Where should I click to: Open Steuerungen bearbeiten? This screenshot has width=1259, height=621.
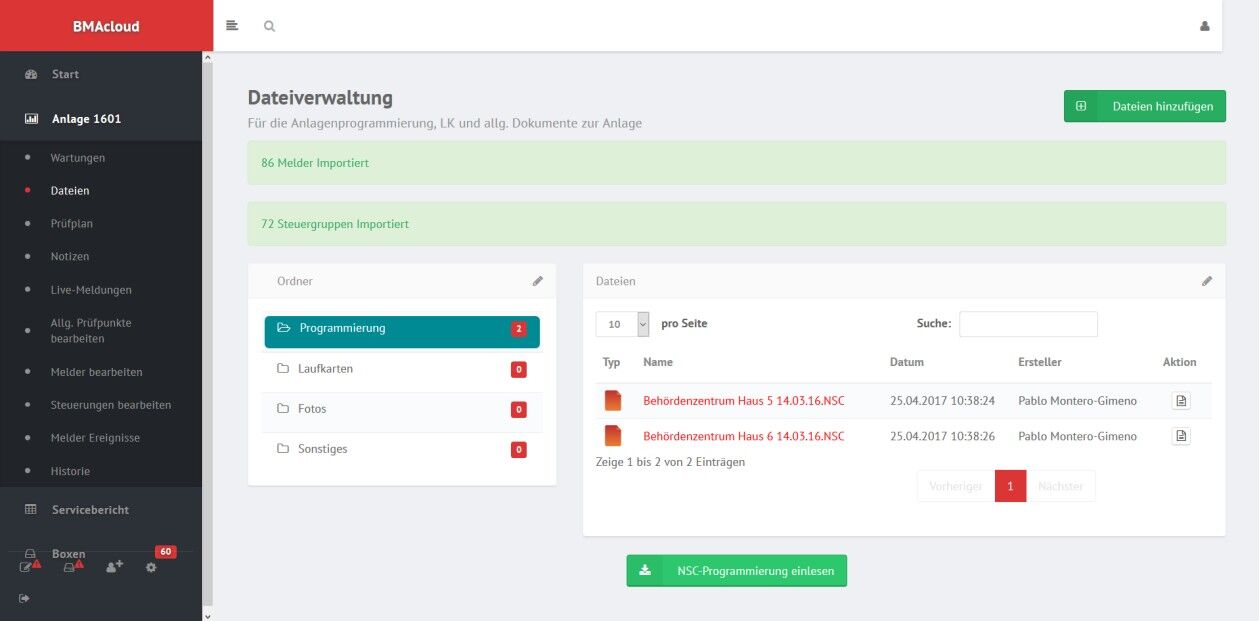[x=111, y=405]
